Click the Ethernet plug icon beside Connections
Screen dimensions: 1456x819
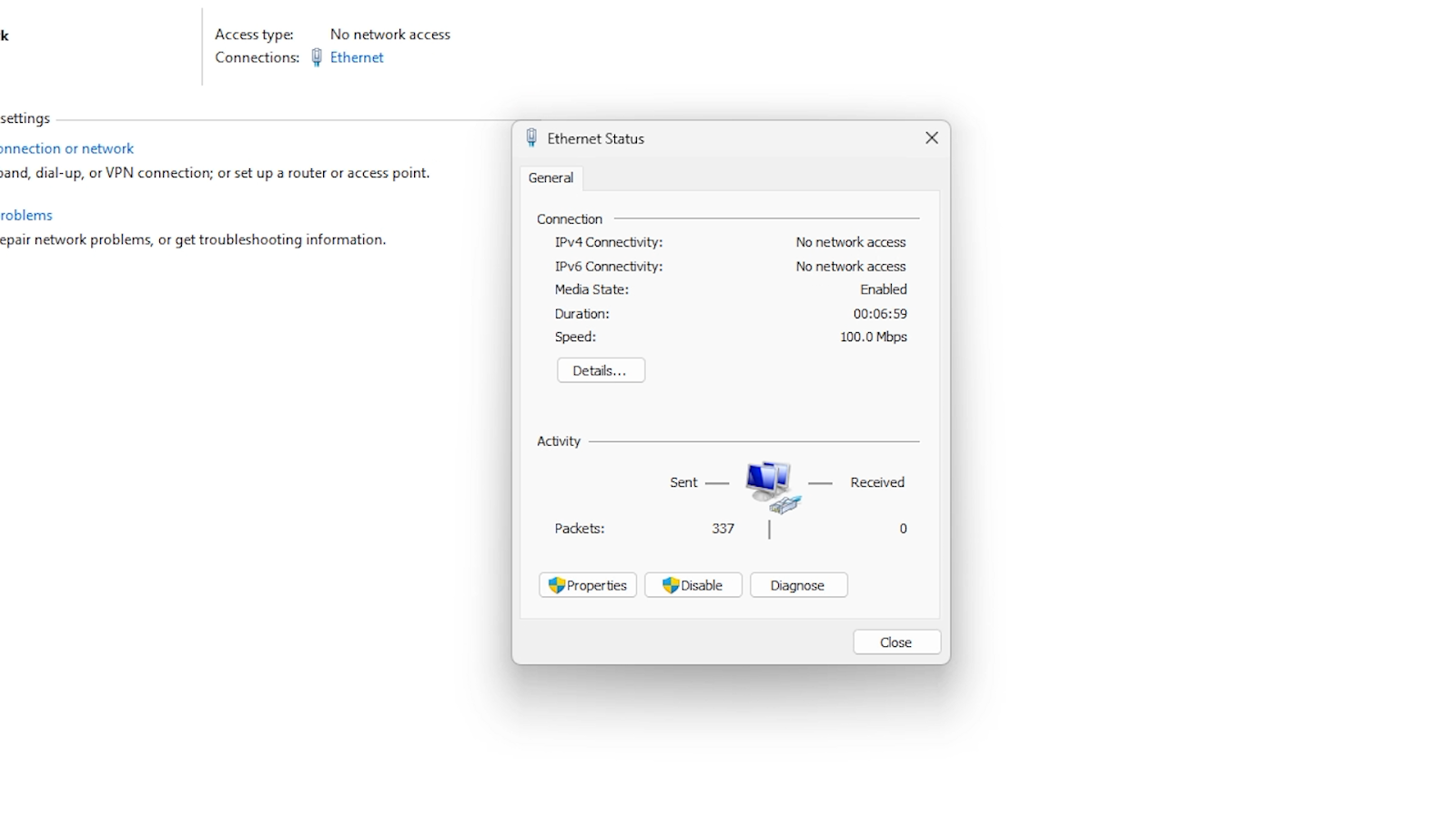[x=317, y=57]
